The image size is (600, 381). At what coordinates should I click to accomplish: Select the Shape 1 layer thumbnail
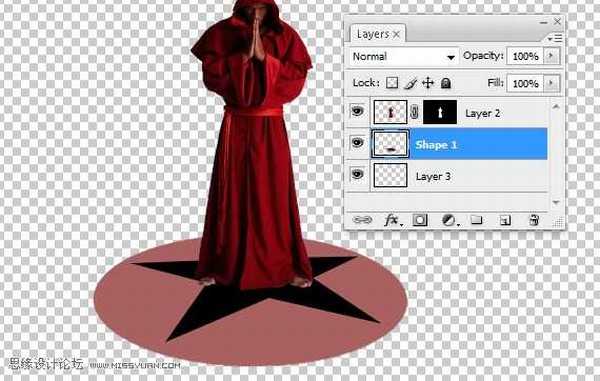(390, 144)
